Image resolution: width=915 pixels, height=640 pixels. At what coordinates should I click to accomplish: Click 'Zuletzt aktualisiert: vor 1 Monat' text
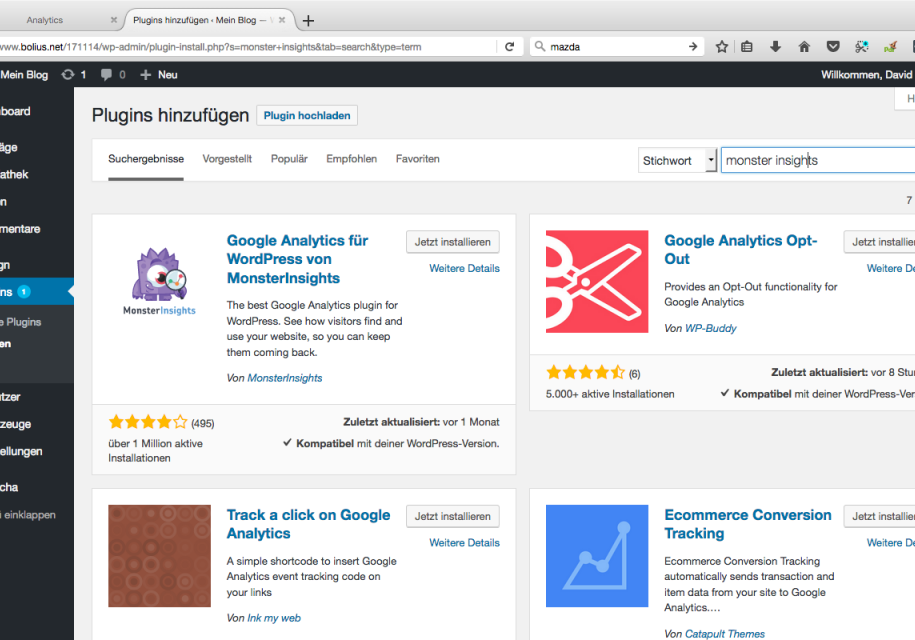[x=421, y=422]
